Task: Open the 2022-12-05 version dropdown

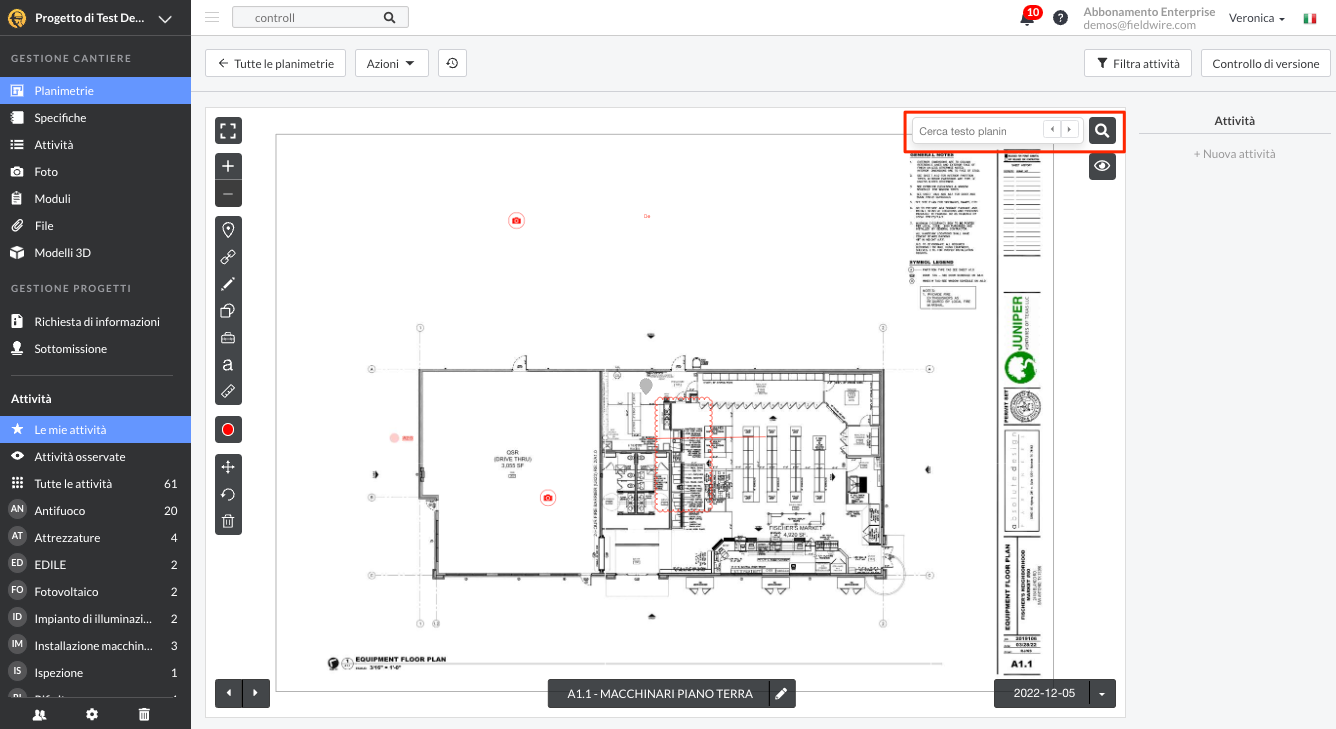Action: (1102, 693)
